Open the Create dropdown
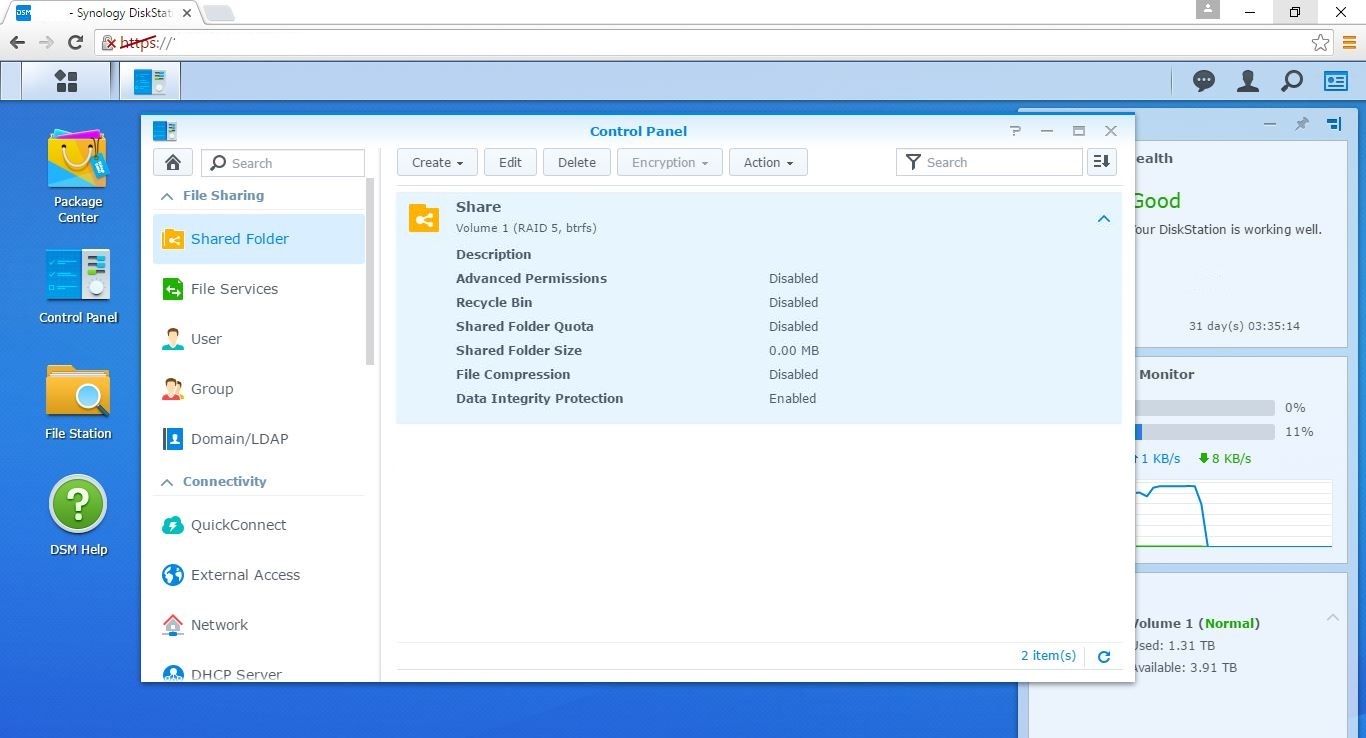The image size is (1366, 738). point(437,162)
